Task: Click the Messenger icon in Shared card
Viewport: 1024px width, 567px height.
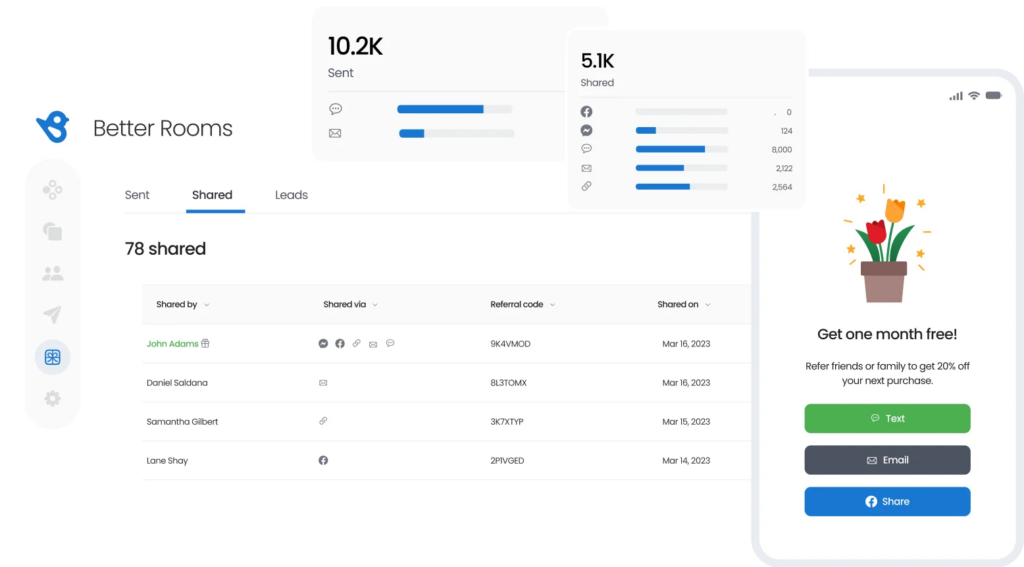Action: pos(586,131)
